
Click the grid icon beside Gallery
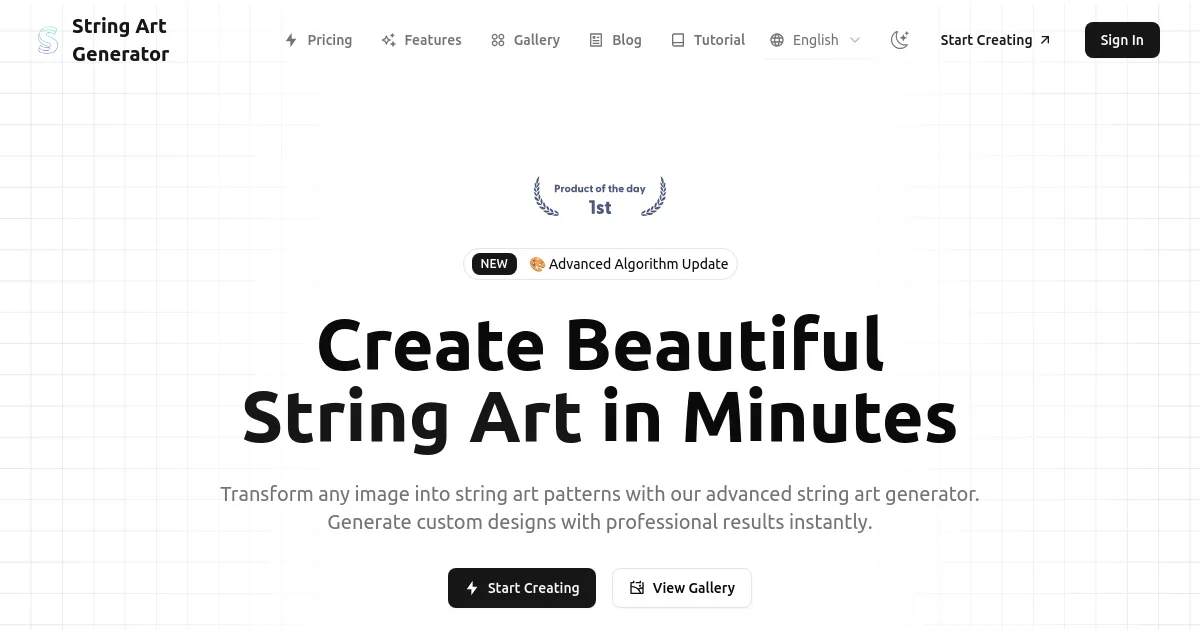pos(497,40)
